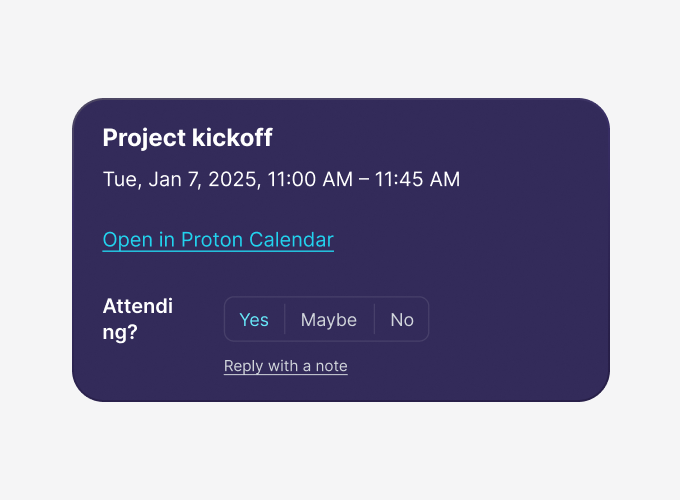Click the divider between Maybe and No

(374, 320)
